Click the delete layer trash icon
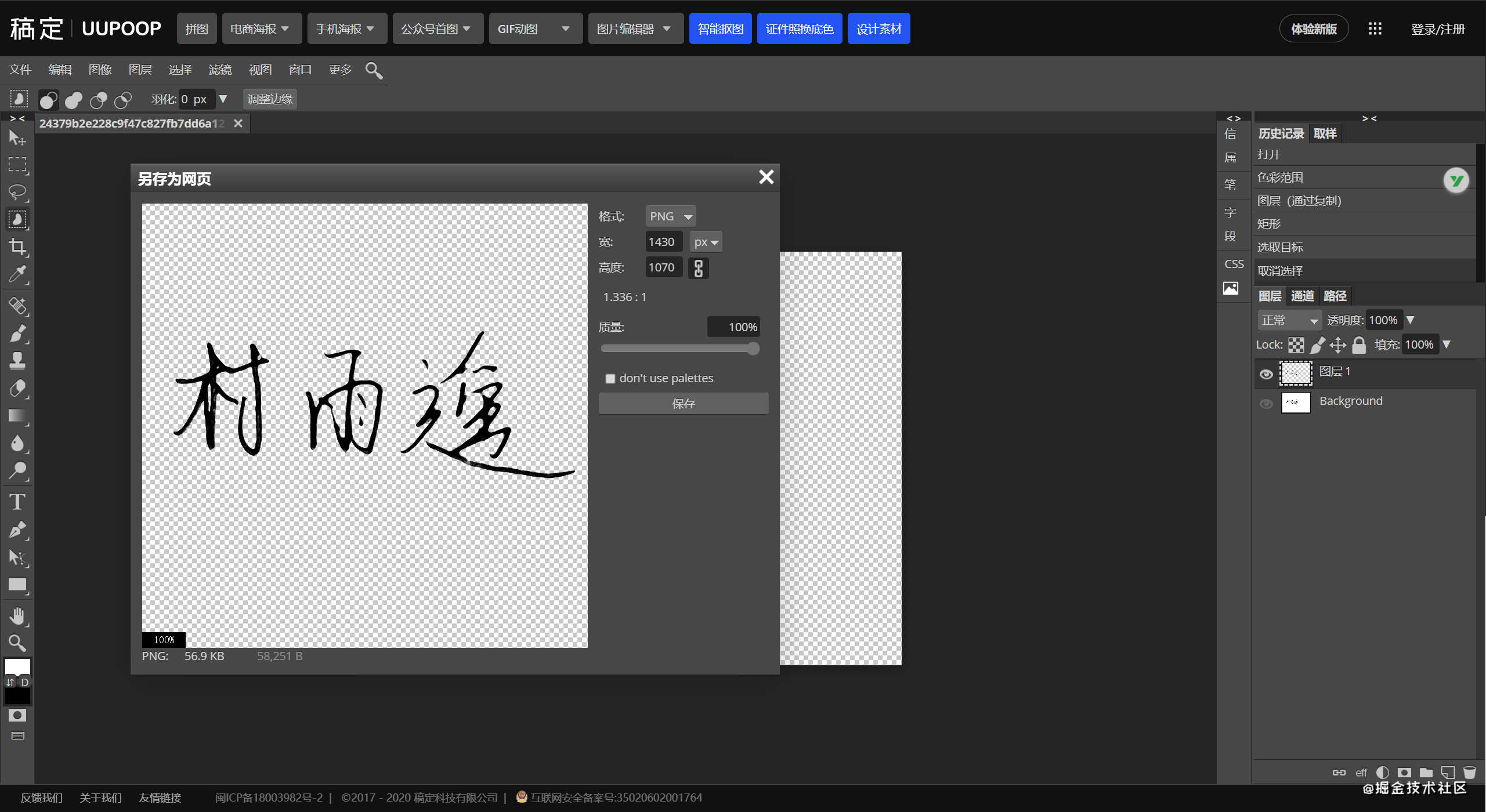The height and width of the screenshot is (812, 1486). coord(1469,773)
